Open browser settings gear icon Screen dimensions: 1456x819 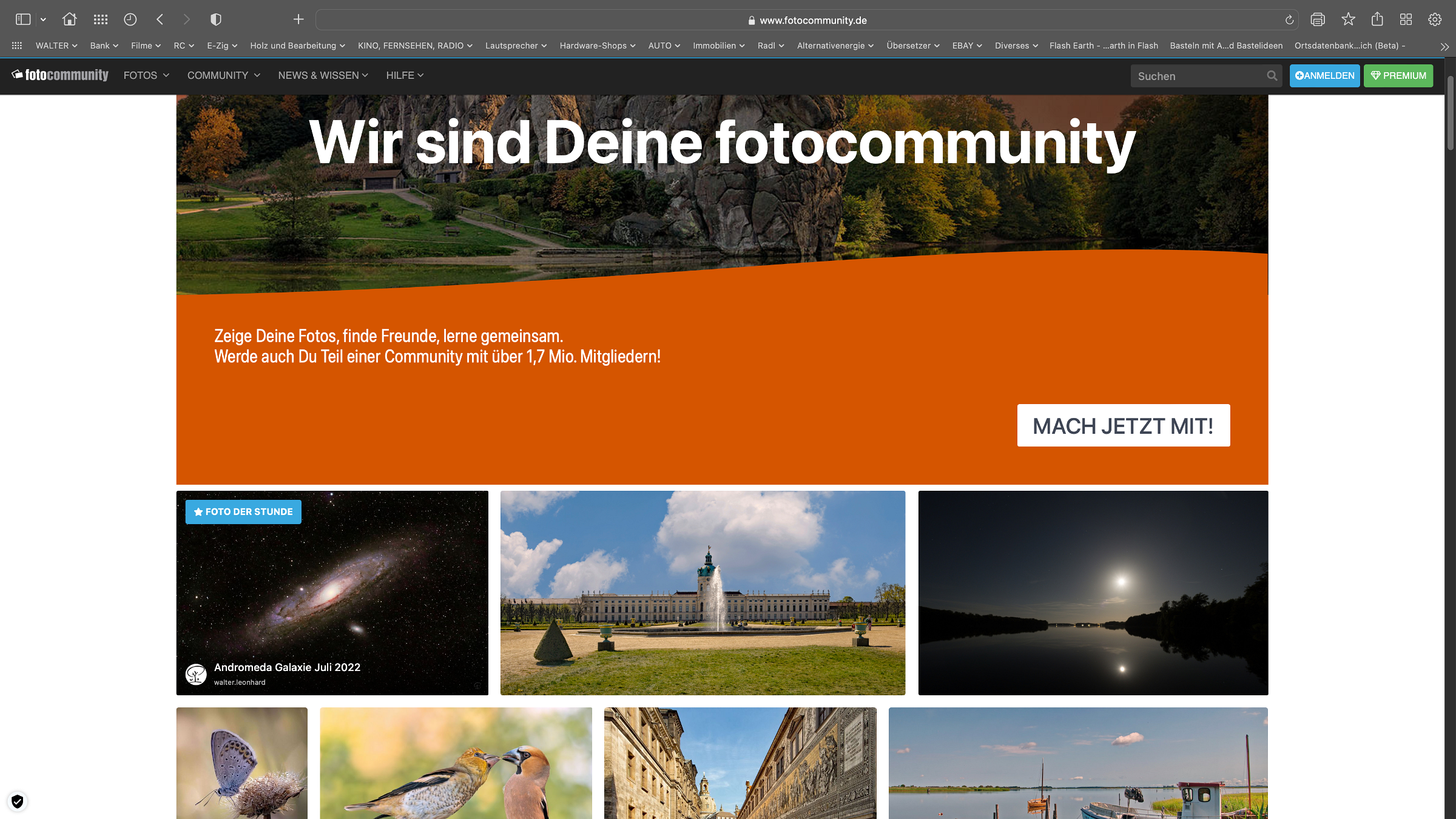coord(1434,19)
